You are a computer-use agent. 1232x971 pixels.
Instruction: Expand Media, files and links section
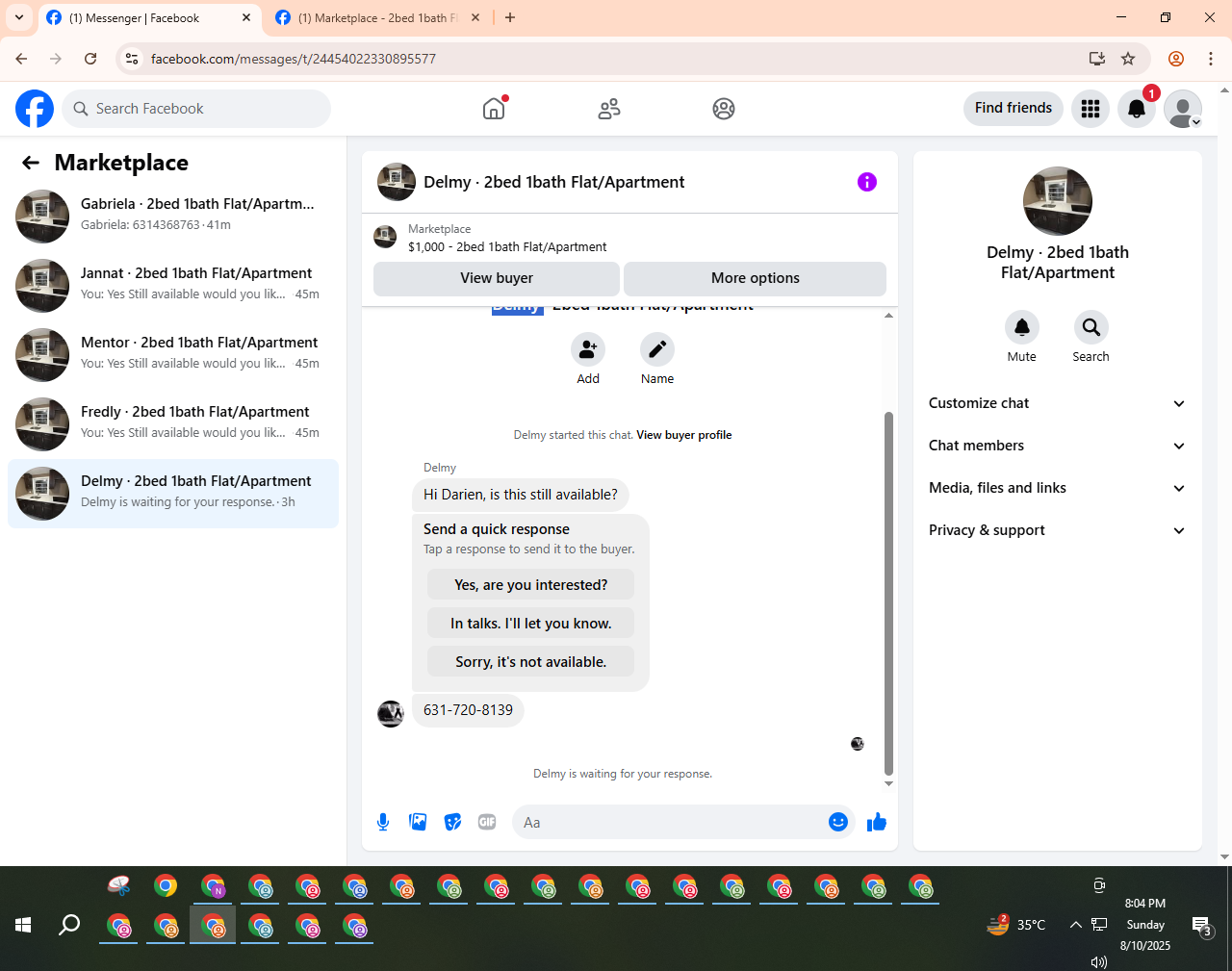pos(1057,488)
